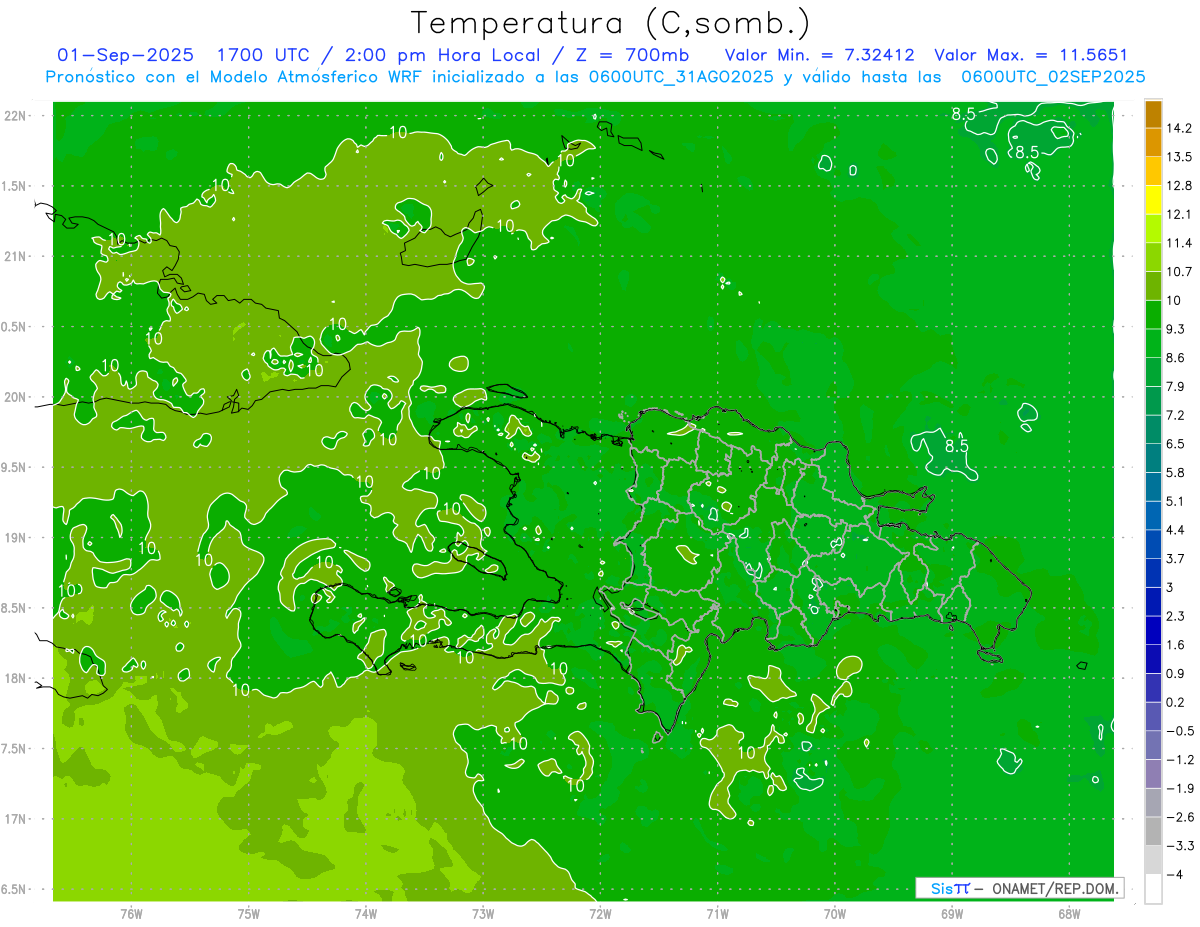Image resolution: width=1200 pixels, height=927 pixels.
Task: Click the '21N' latitude label
Action: (x=17, y=257)
